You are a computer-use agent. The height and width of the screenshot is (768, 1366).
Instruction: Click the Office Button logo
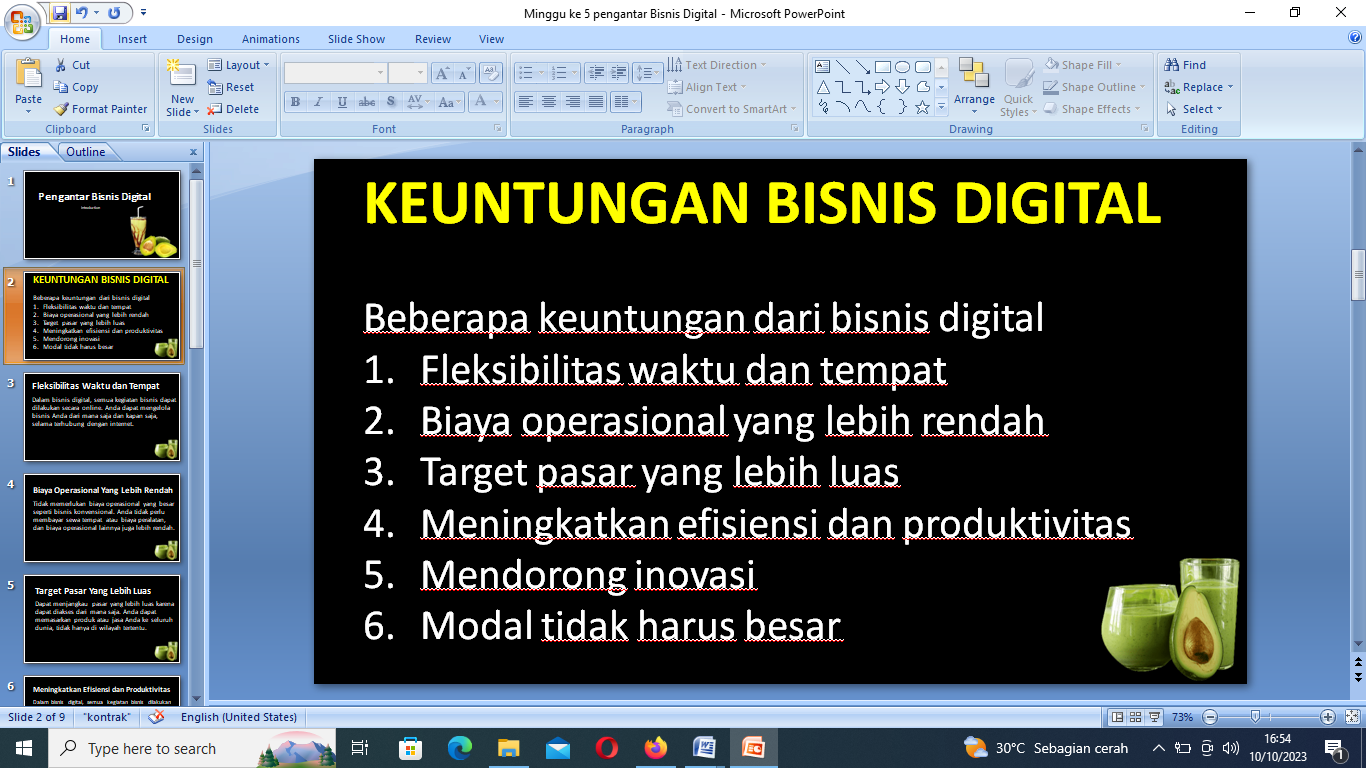point(22,18)
